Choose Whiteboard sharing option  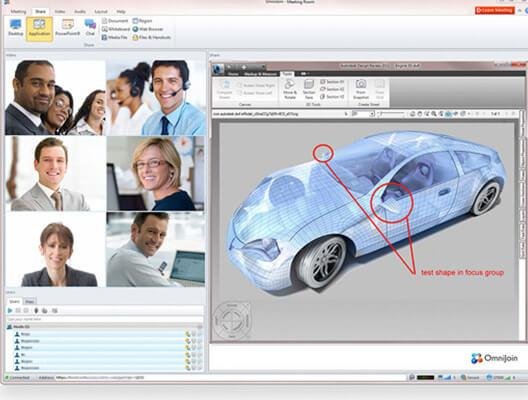pyautogui.click(x=116, y=29)
